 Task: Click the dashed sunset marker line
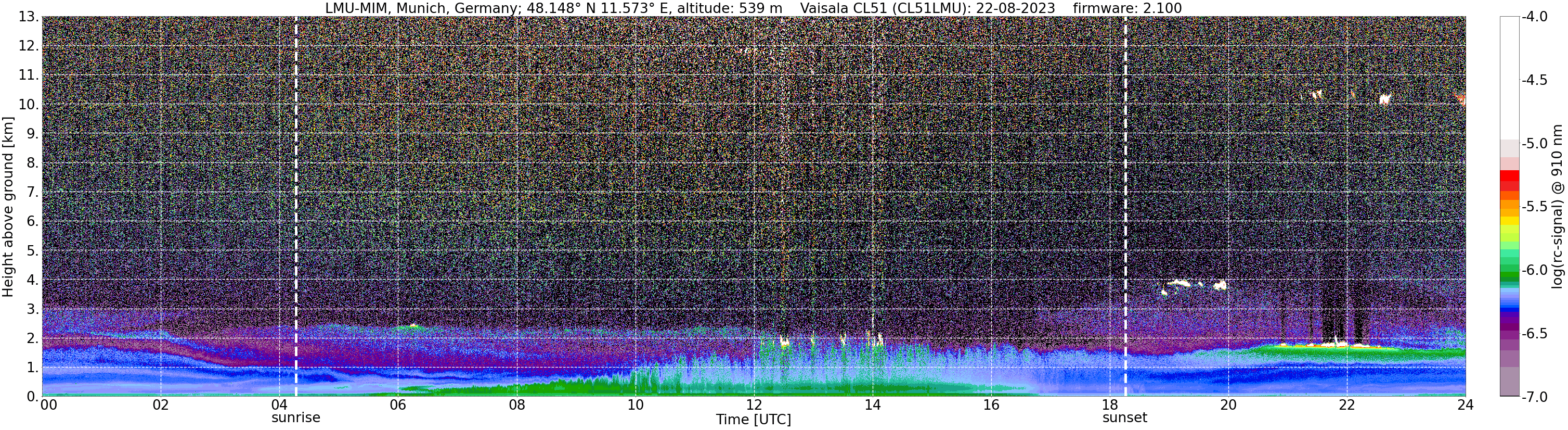(x=1125, y=207)
